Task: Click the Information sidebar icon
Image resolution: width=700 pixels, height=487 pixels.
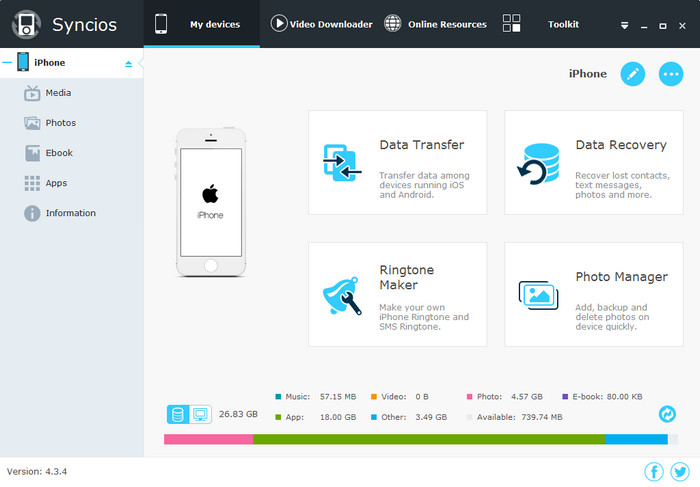Action: point(32,213)
